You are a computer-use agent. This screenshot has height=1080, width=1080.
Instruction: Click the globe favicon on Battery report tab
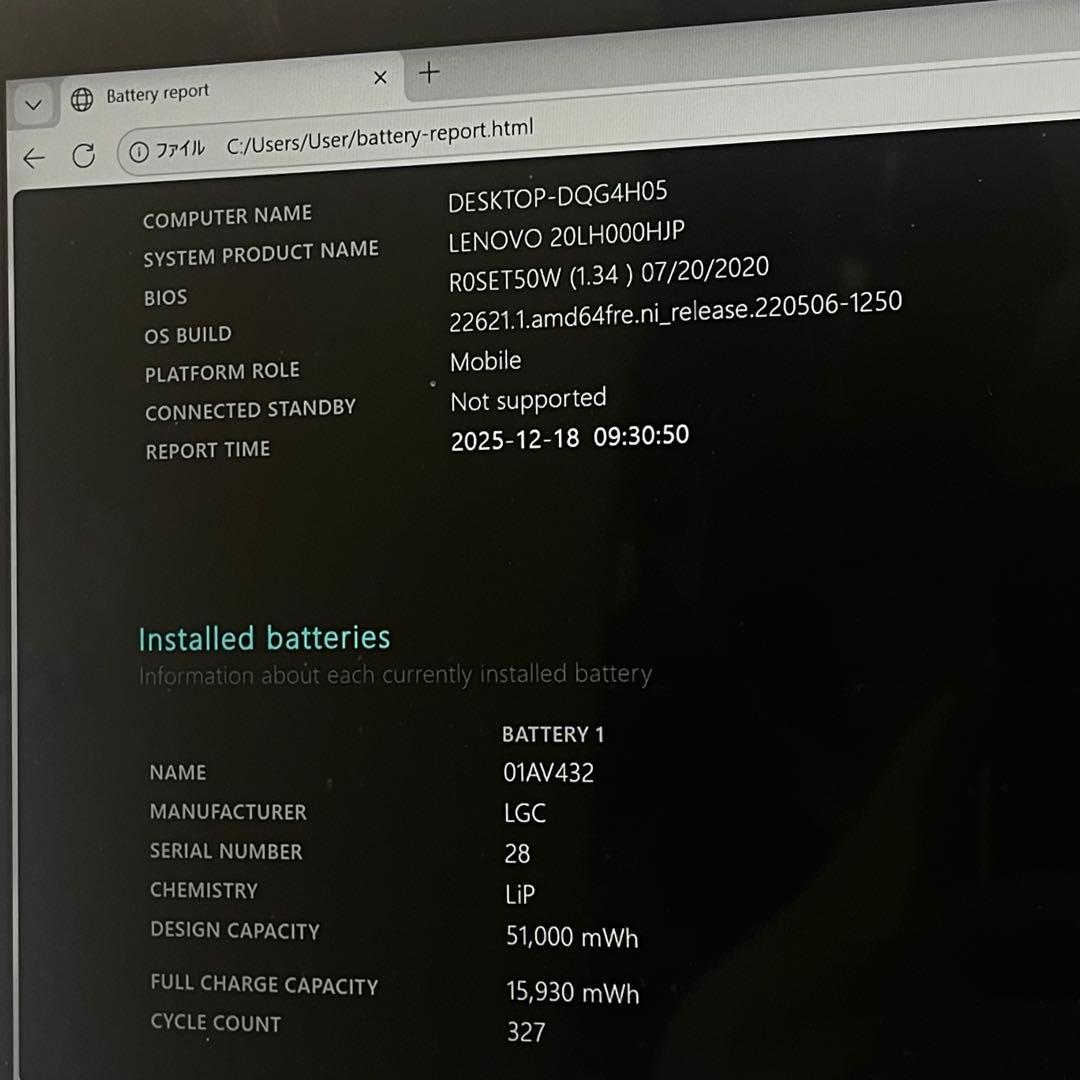click(x=82, y=99)
